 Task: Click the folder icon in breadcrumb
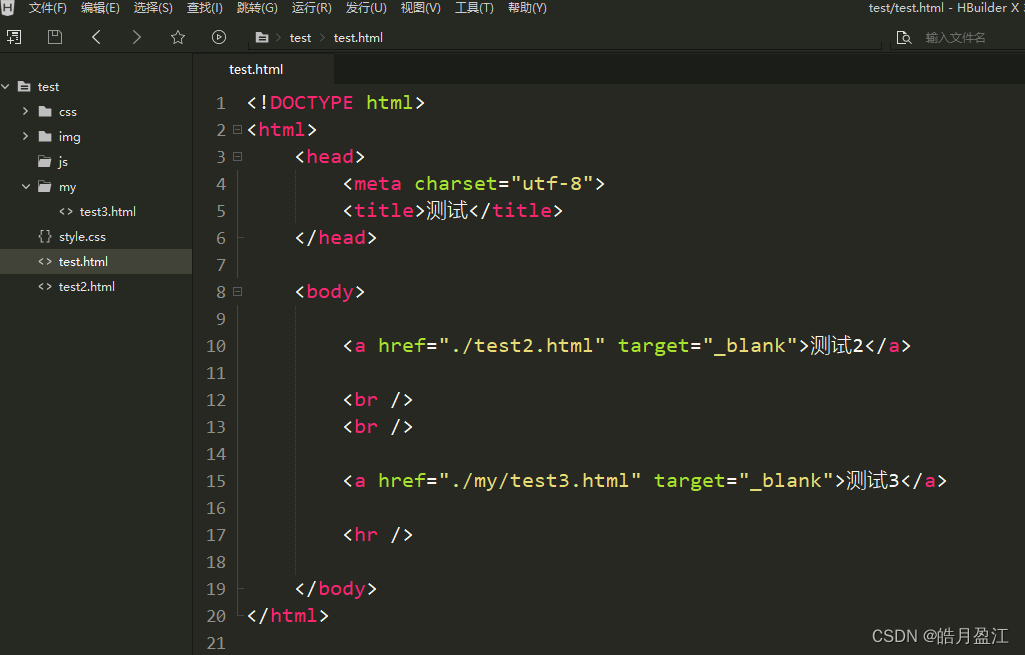click(x=261, y=38)
